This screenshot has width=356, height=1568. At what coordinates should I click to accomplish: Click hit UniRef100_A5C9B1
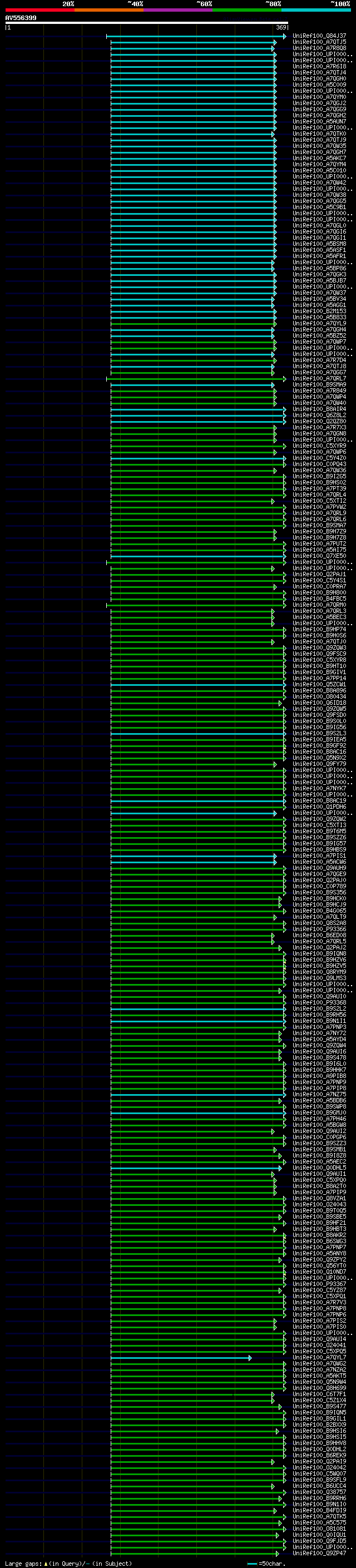[x=319, y=207]
